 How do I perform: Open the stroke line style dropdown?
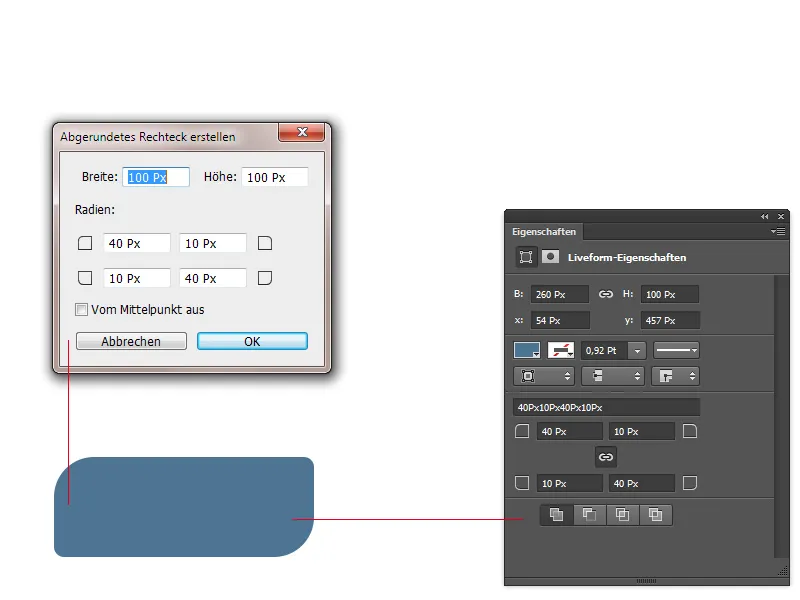pyautogui.click(x=676, y=350)
